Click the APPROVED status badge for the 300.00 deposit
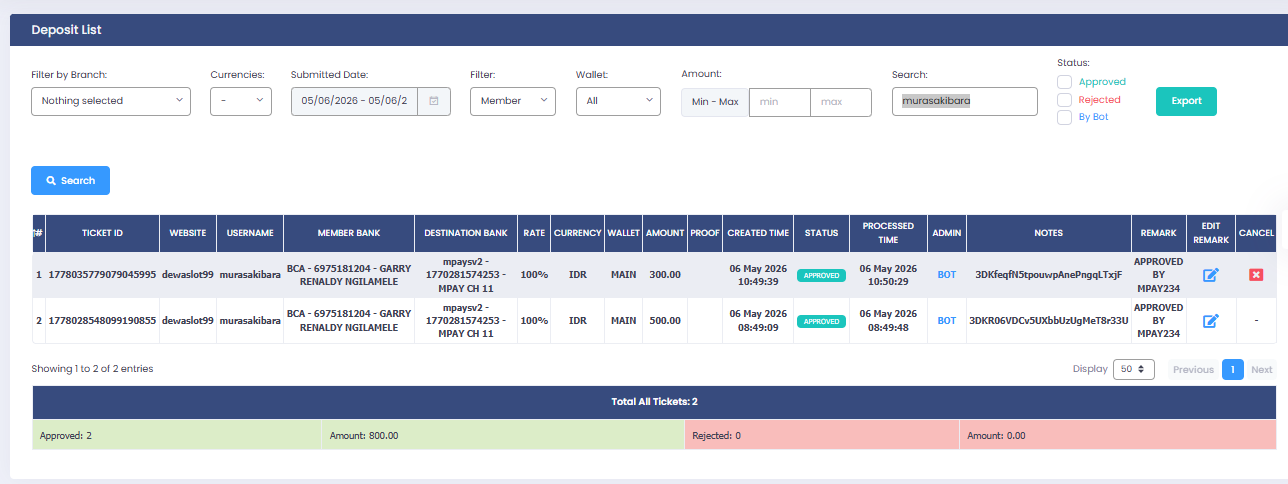Viewport: 1288px width, 484px height. (x=821, y=275)
